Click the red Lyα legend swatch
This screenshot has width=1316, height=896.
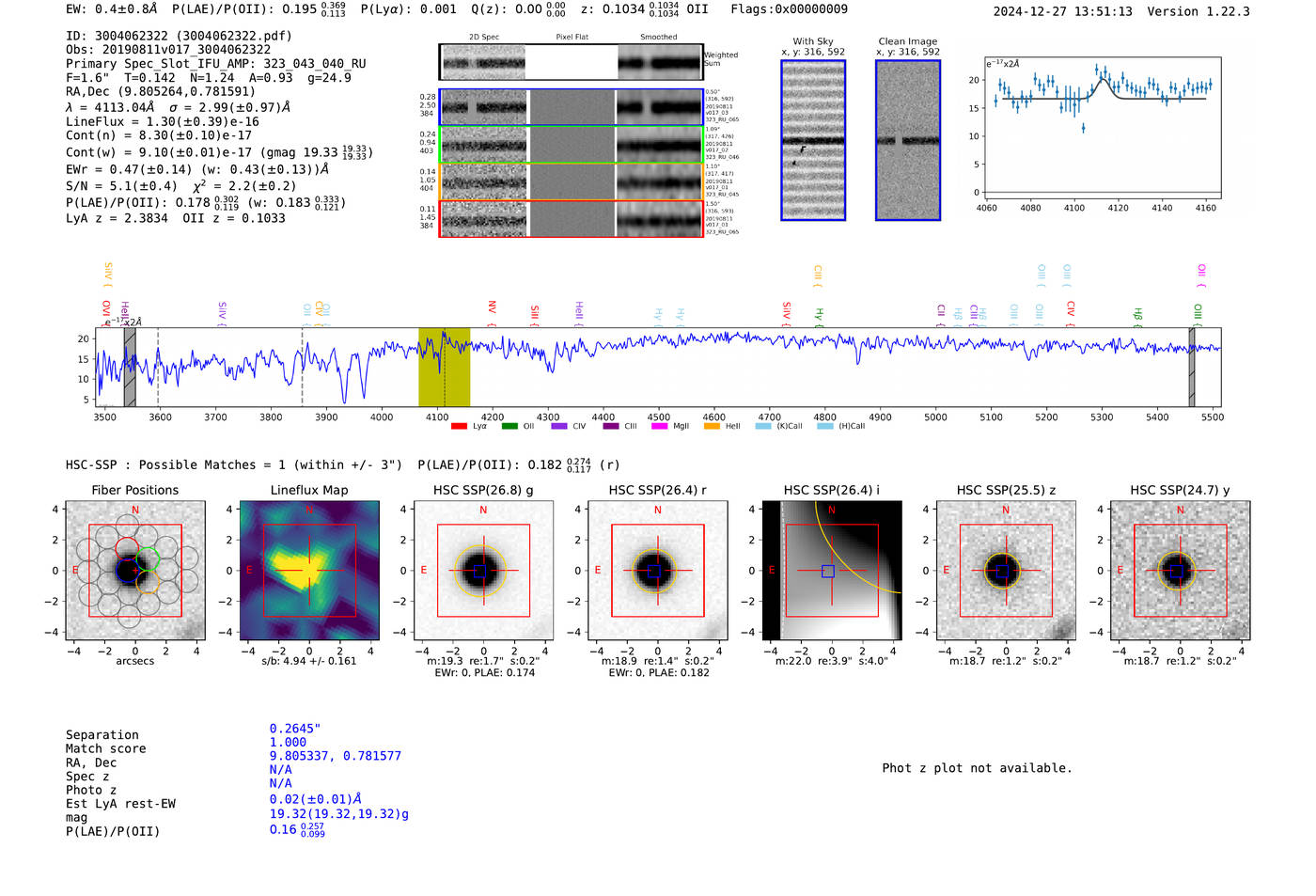459,427
